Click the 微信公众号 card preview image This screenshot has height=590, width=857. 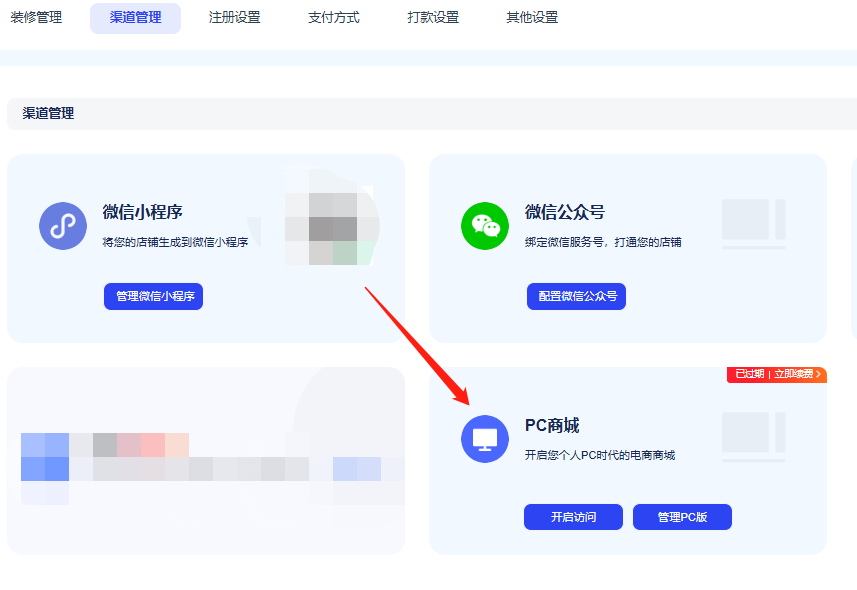click(x=753, y=224)
